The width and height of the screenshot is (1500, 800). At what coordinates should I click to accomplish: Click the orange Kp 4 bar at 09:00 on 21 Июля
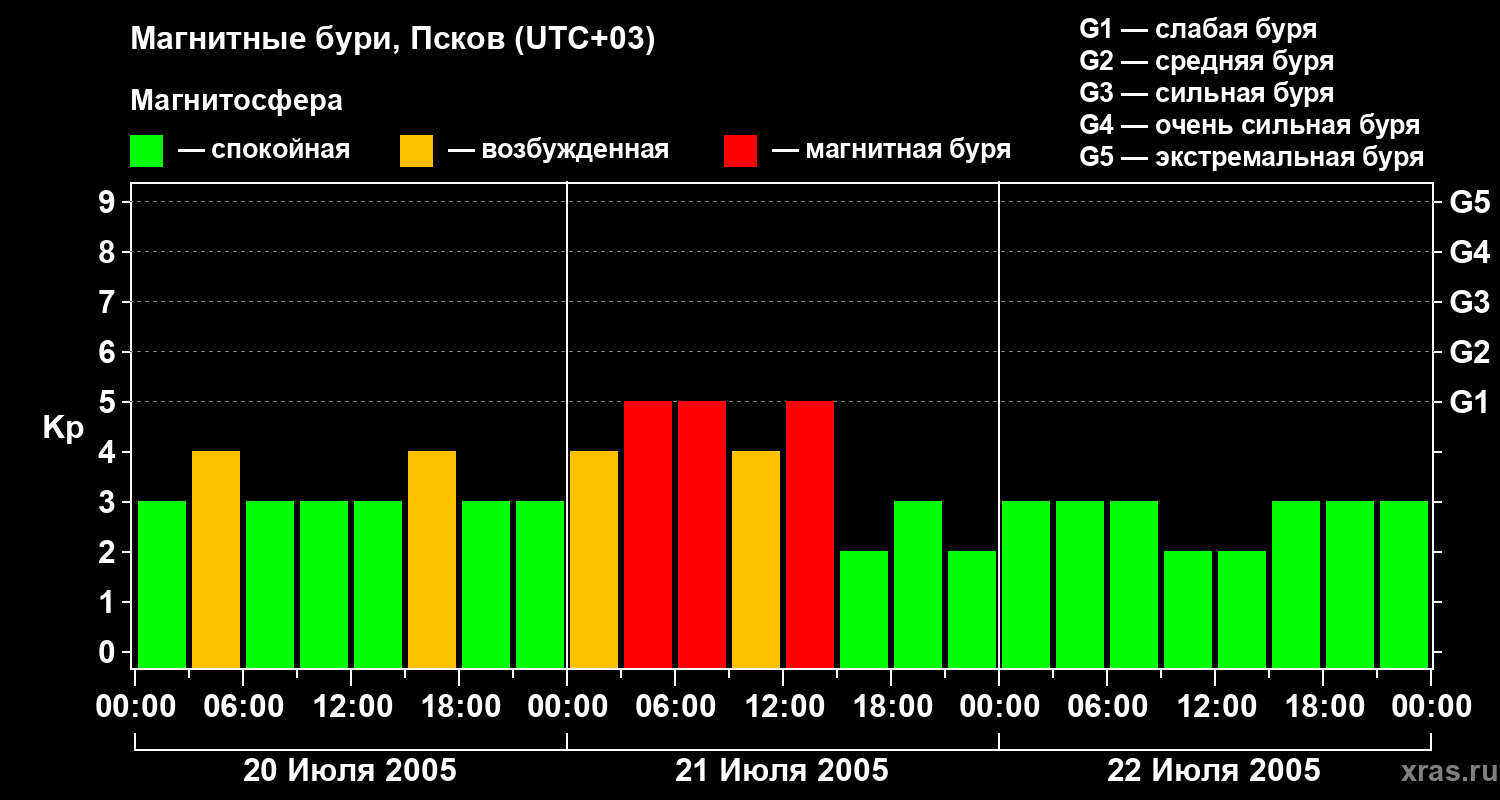(756, 559)
